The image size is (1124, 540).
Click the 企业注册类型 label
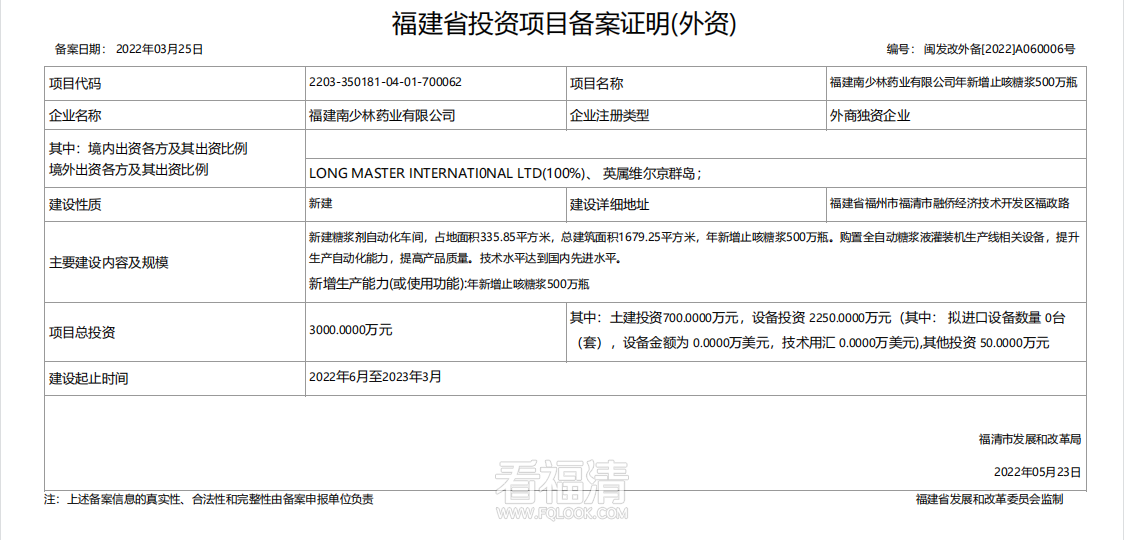pyautogui.click(x=609, y=115)
